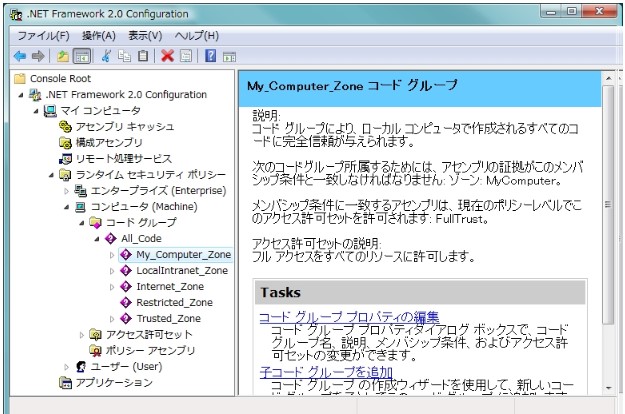Click the マイ コンピュータ monitor icon
The image size is (625, 414).
click(x=50, y=110)
